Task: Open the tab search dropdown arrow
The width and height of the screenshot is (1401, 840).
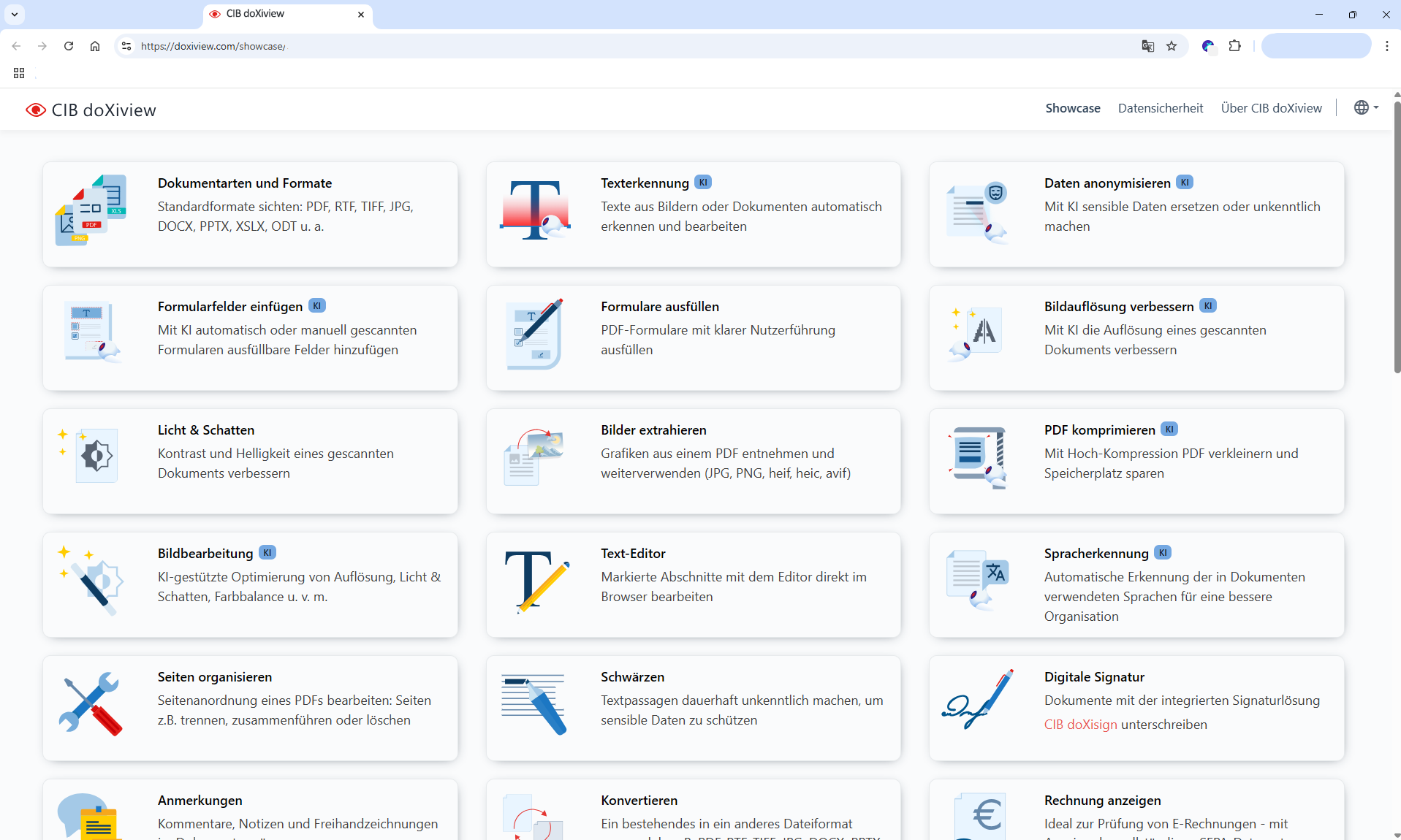Action: tap(15, 15)
